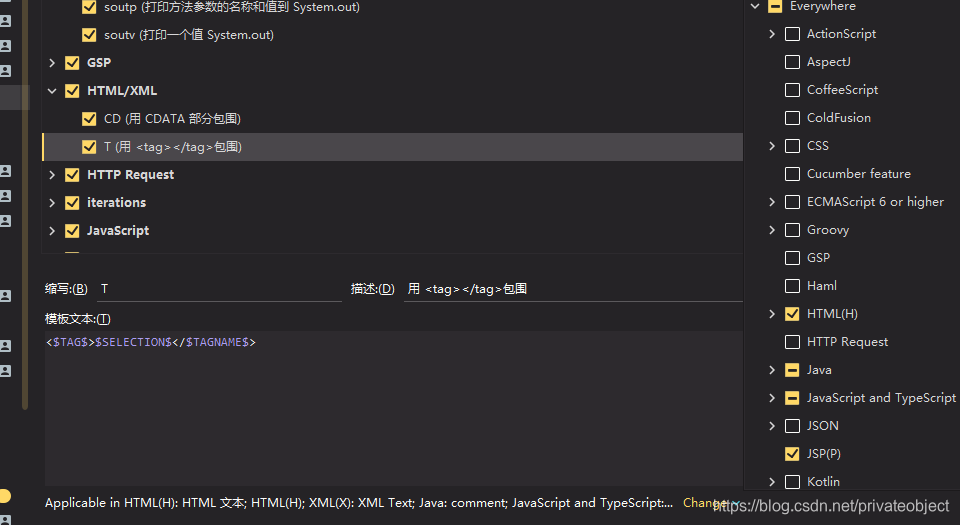
Task: Click the HTTP Request group label
Action: 130,175
